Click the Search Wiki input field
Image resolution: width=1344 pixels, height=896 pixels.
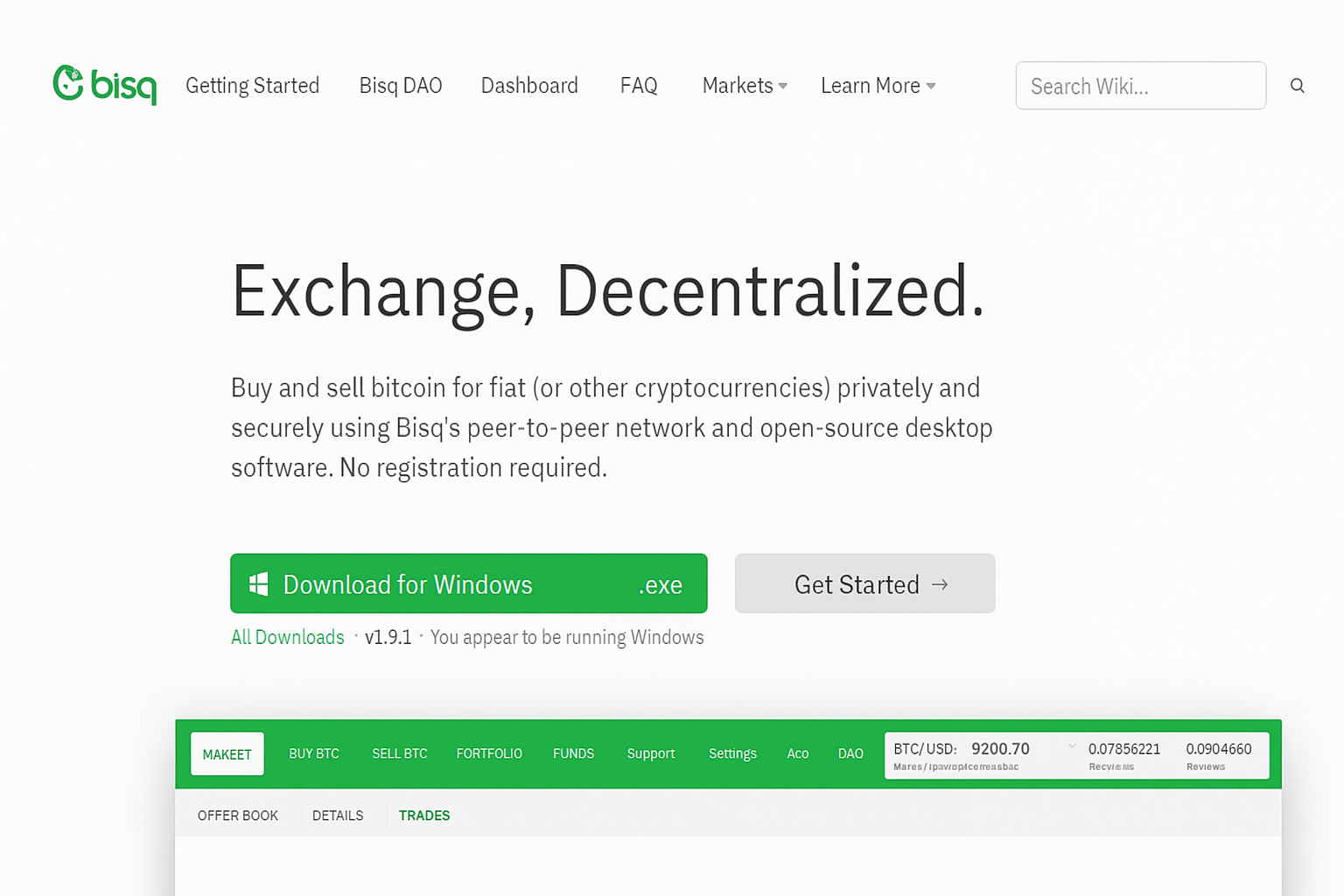pos(1140,85)
